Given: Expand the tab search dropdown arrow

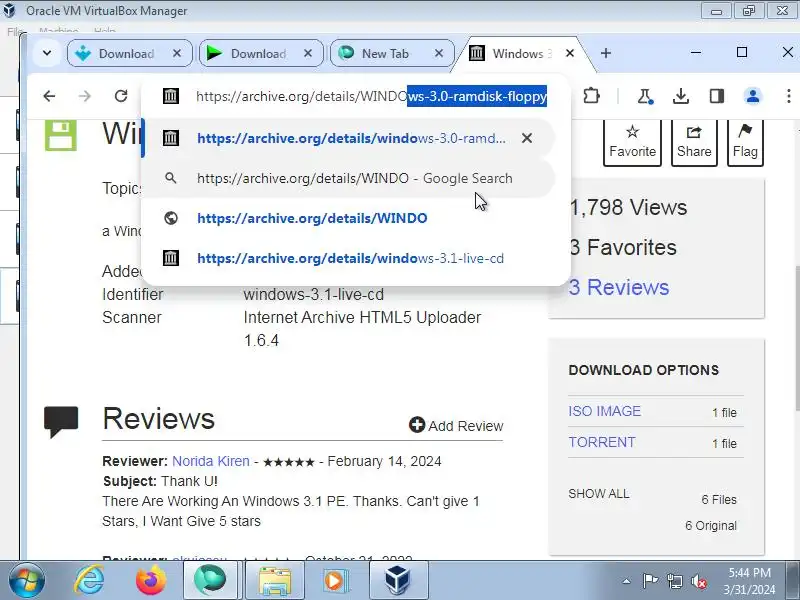Looking at the screenshot, I should (46, 53).
